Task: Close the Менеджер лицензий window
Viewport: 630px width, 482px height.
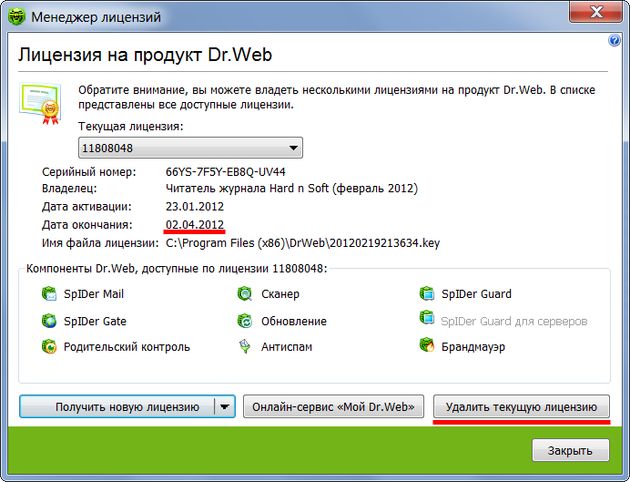Action: pos(597,12)
